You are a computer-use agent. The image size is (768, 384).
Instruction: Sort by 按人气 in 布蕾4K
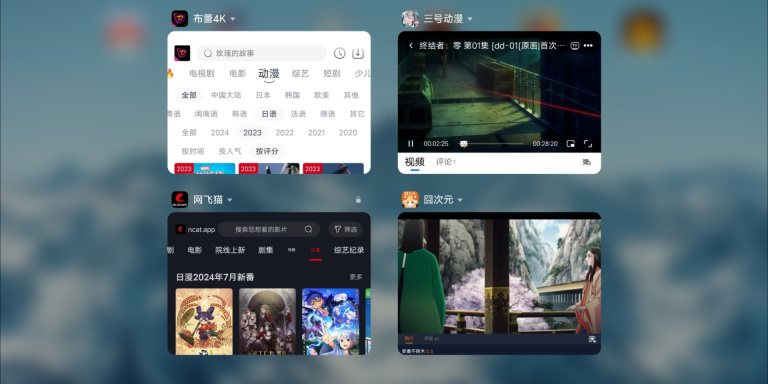230,151
